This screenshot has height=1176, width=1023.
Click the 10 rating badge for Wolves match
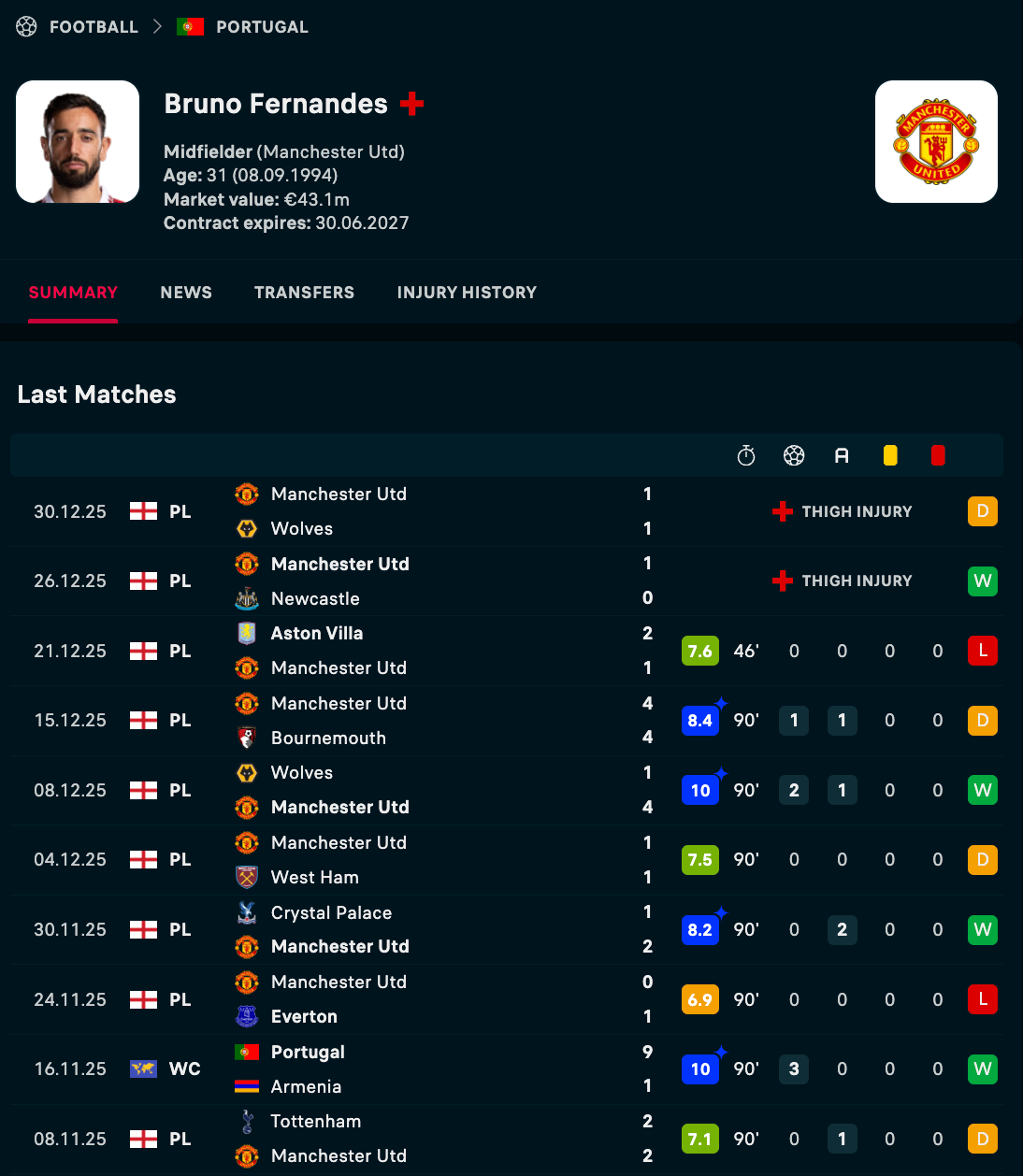click(x=700, y=791)
